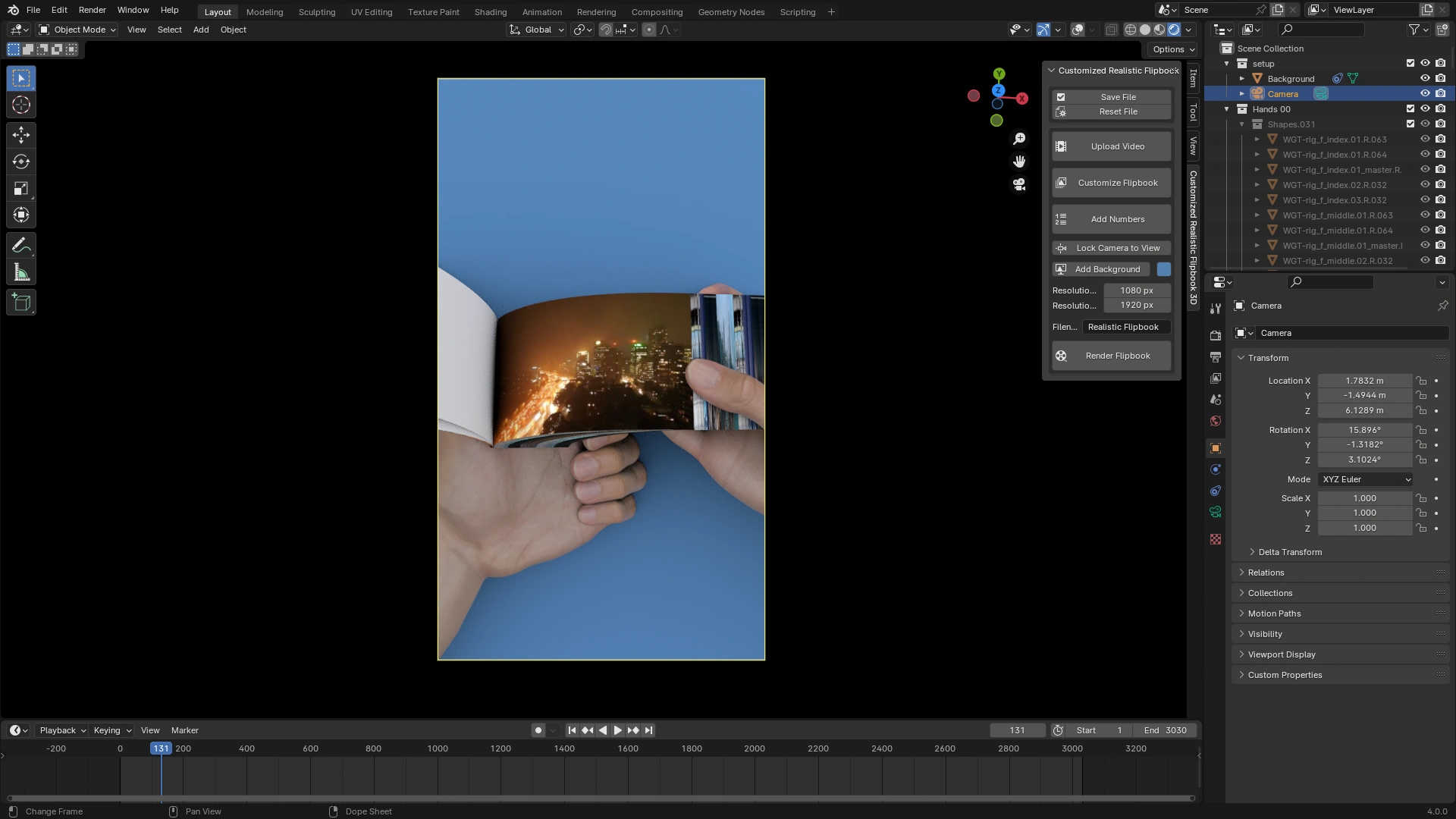Open the Object Mode dropdown
Image resolution: width=1456 pixels, height=819 pixels.
point(78,30)
